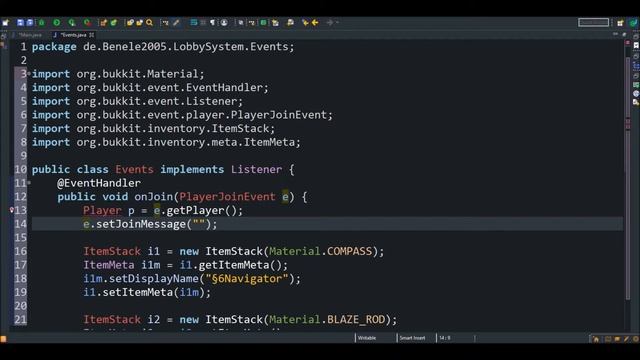
Task: Minimize the editor area
Action: click(x=615, y=35)
